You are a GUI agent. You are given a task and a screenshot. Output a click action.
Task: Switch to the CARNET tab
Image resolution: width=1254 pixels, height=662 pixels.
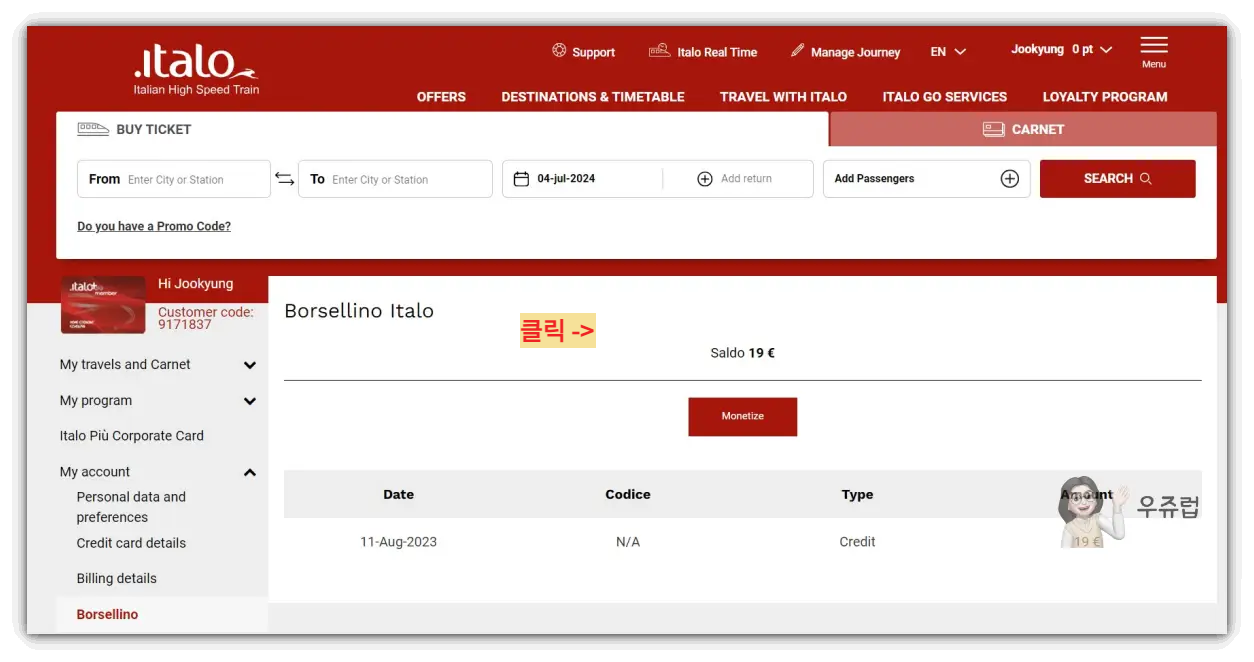(x=1023, y=129)
